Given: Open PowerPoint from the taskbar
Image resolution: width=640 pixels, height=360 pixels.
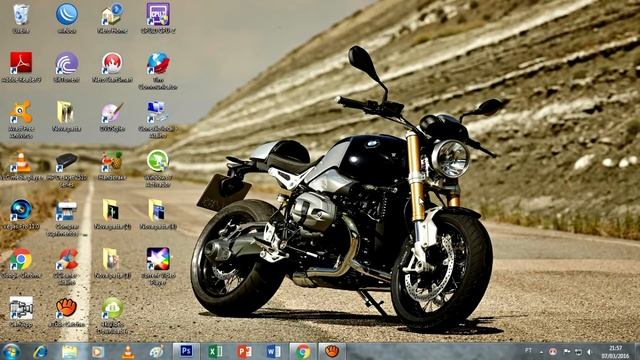Looking at the screenshot, I should (244, 351).
